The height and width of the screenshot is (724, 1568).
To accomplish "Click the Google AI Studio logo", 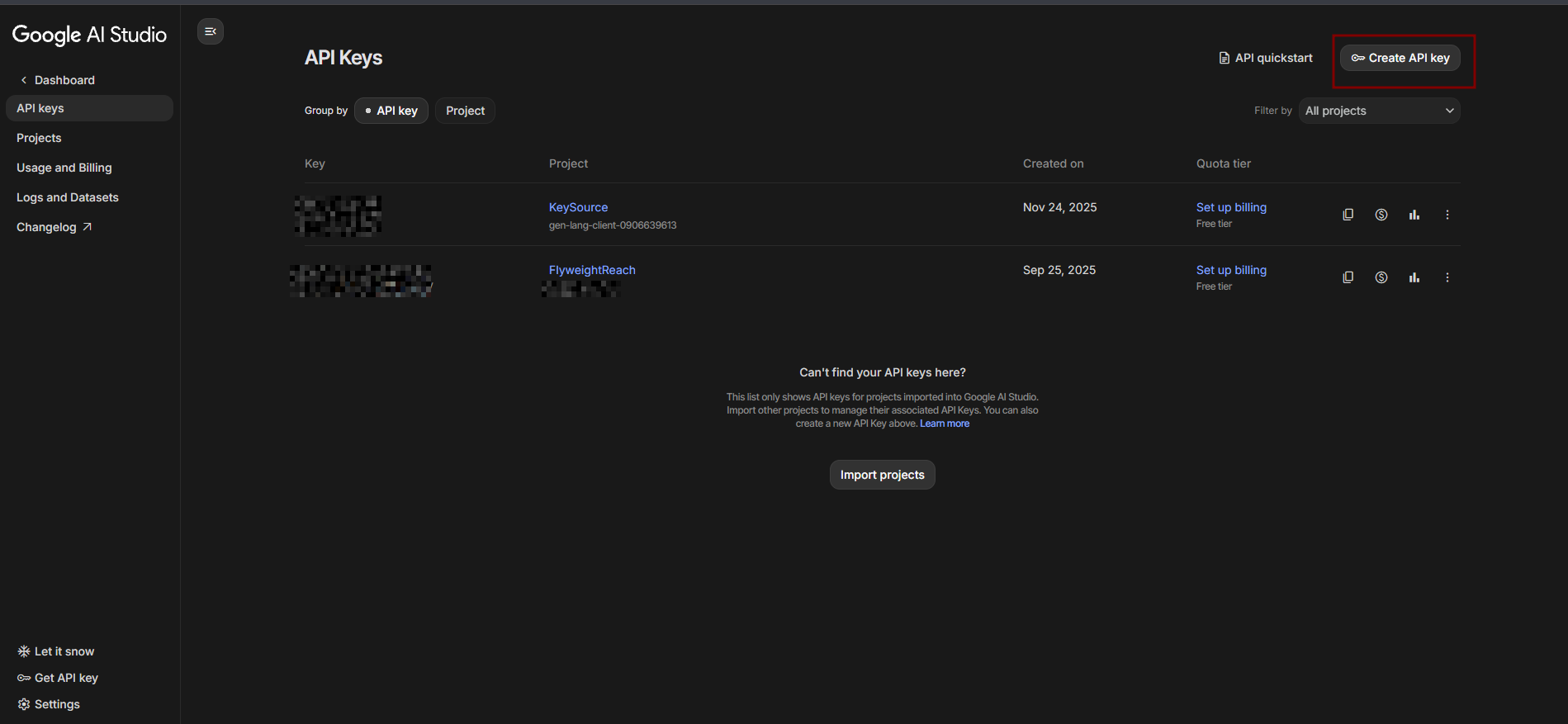I will tap(89, 35).
